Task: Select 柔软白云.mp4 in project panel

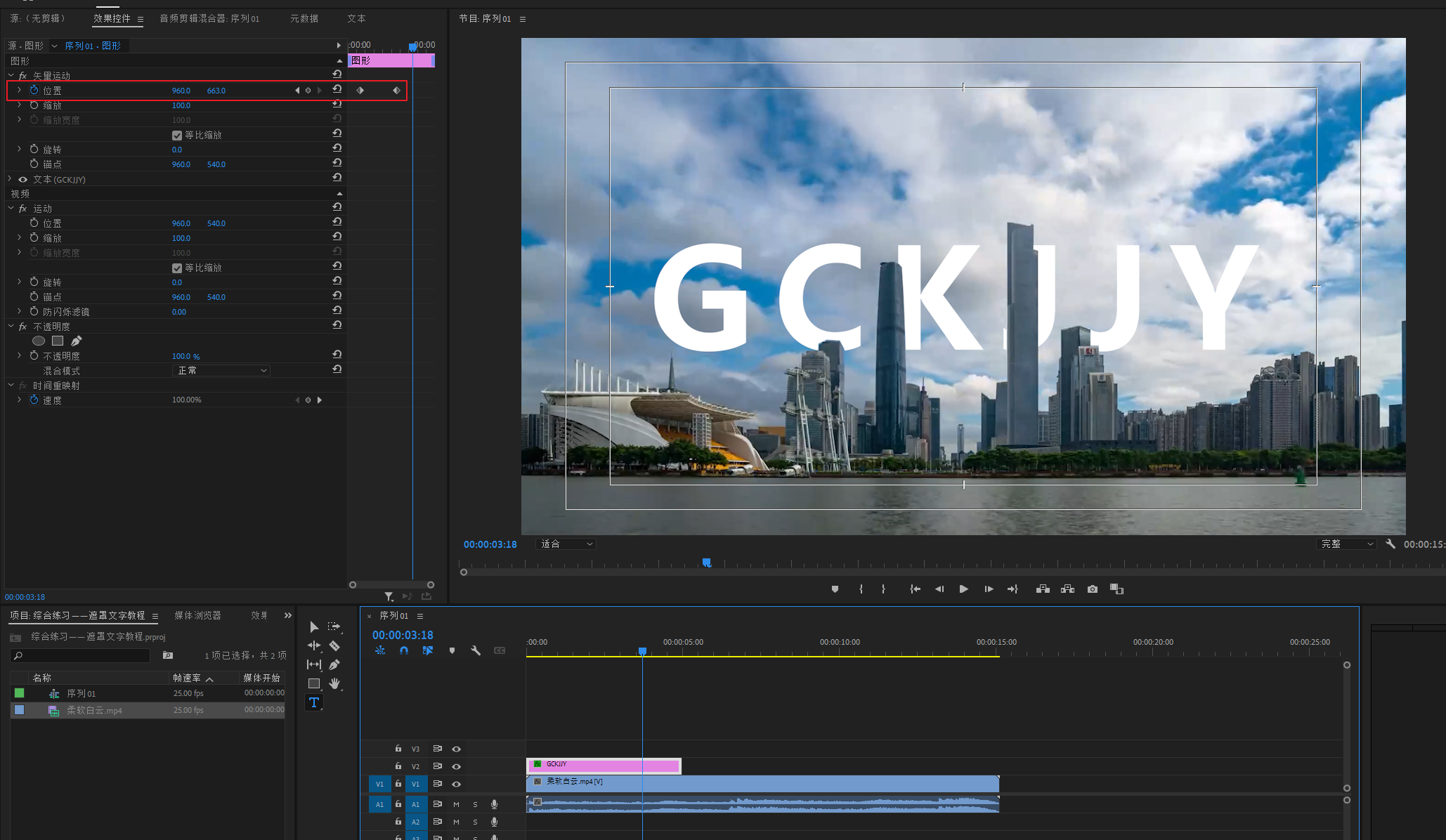Action: (x=94, y=710)
